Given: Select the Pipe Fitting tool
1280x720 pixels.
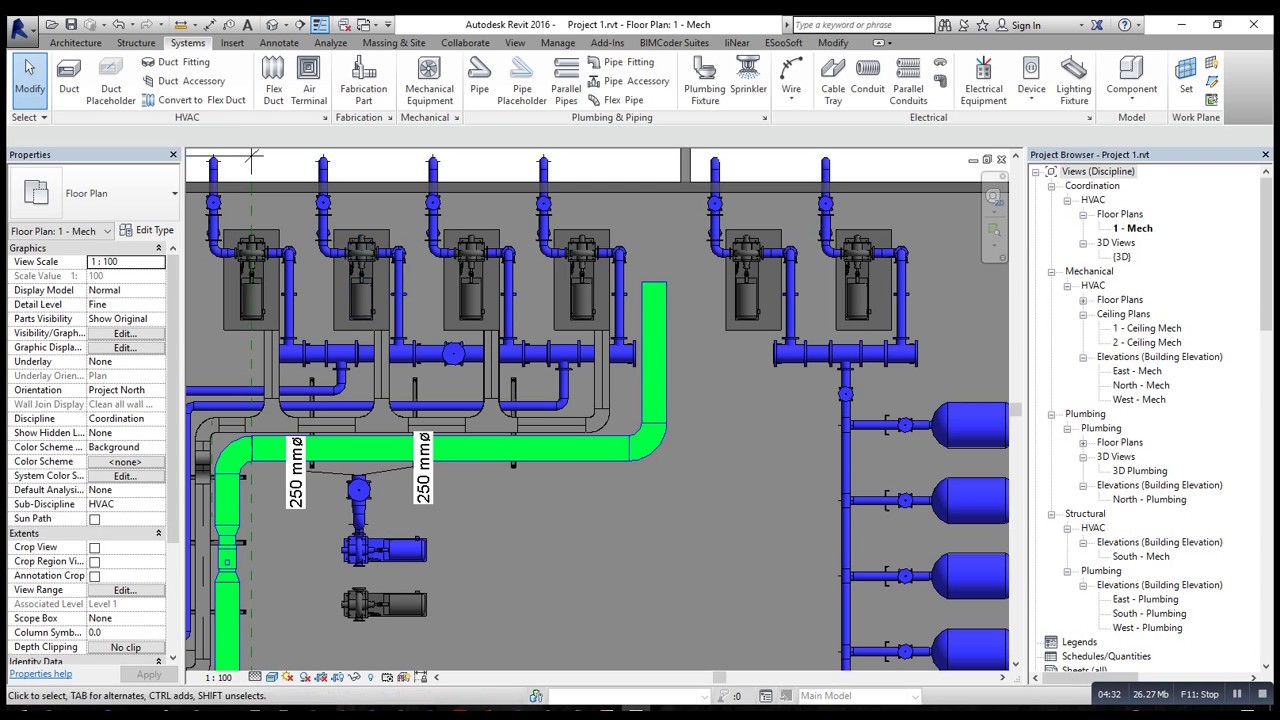Looking at the screenshot, I should 620,62.
